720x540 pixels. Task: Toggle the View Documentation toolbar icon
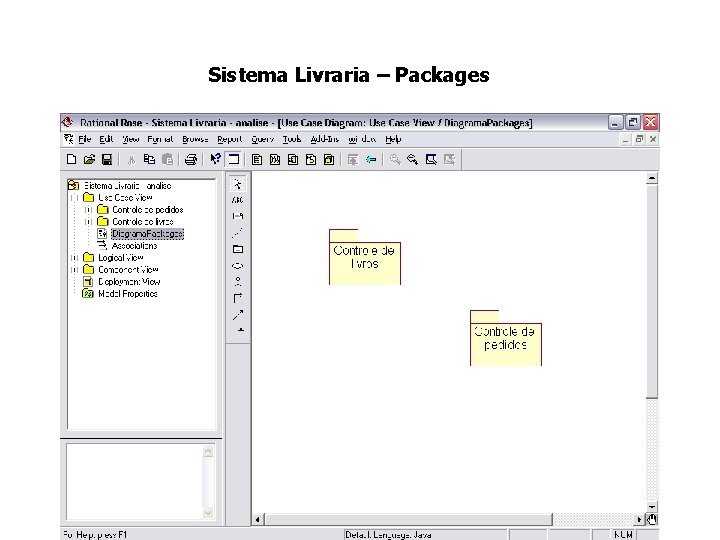tap(234, 159)
